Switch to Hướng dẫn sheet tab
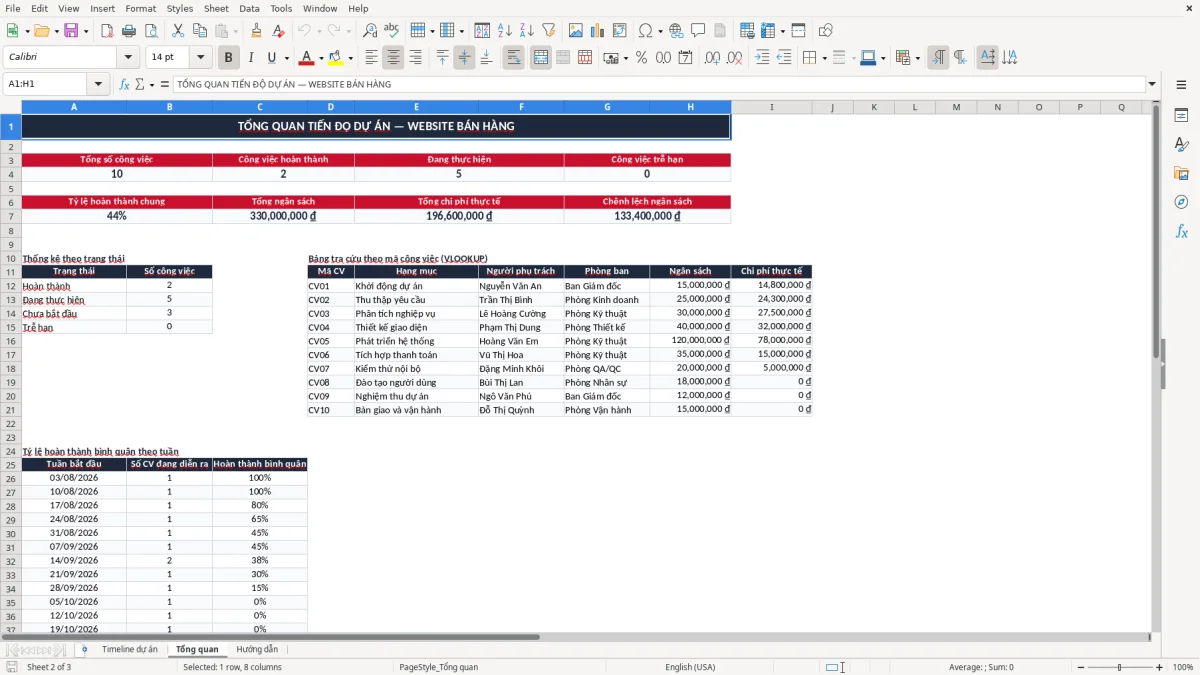Screen dimensions: 1200x675 (257, 650)
